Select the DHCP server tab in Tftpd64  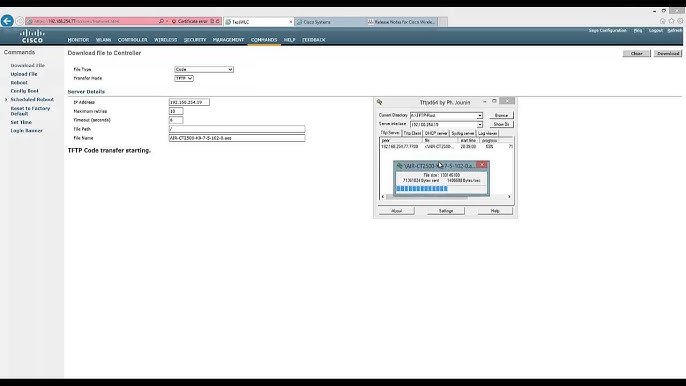[436, 133]
